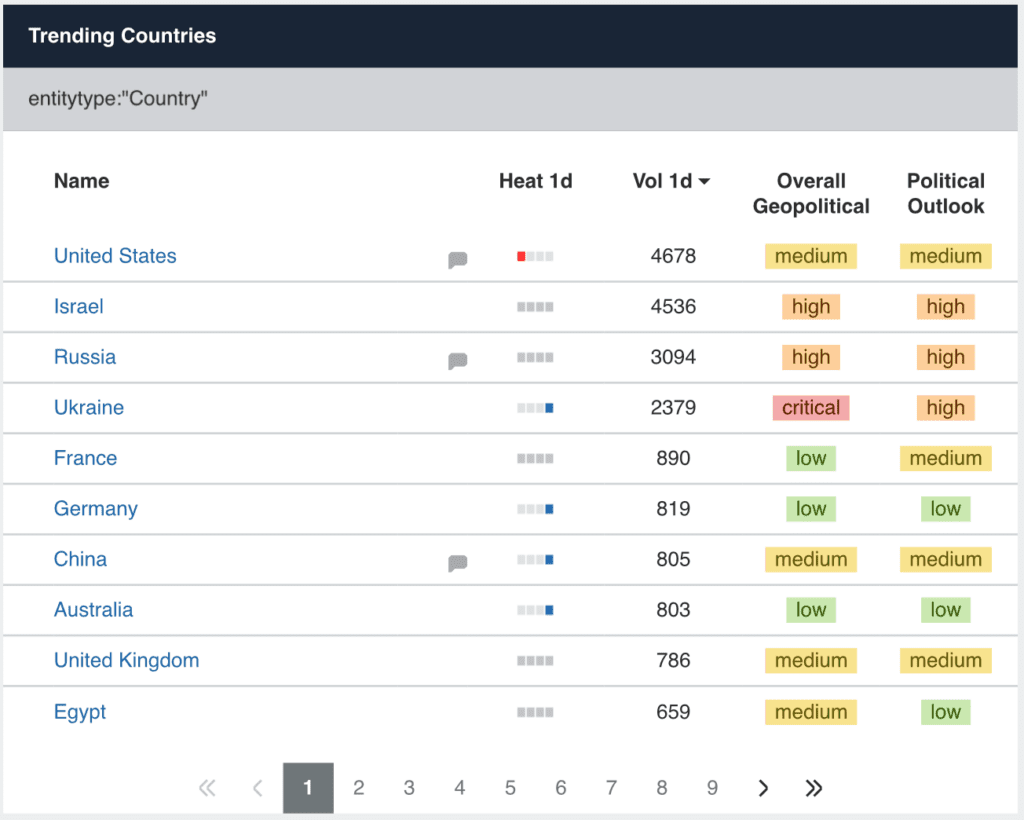Image resolution: width=1024 pixels, height=820 pixels.
Task: Open the Egypt country link
Action: click(80, 712)
